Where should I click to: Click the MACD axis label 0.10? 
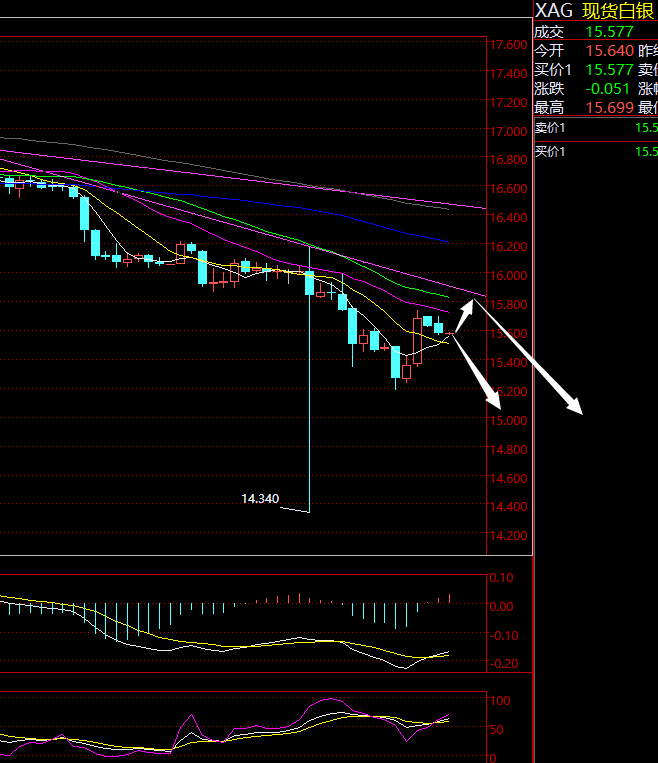[501, 578]
